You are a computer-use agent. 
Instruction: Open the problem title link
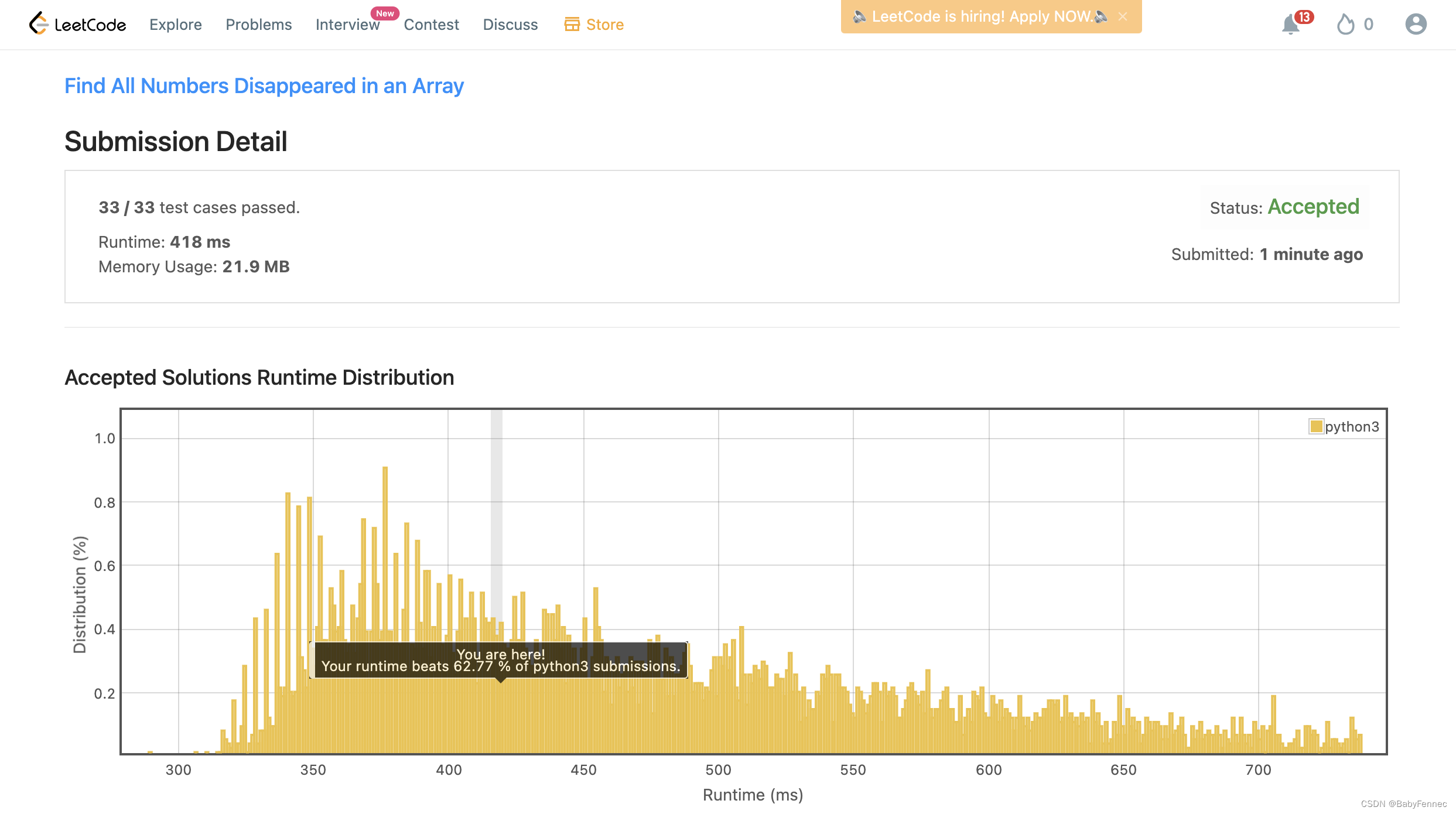pyautogui.click(x=264, y=86)
